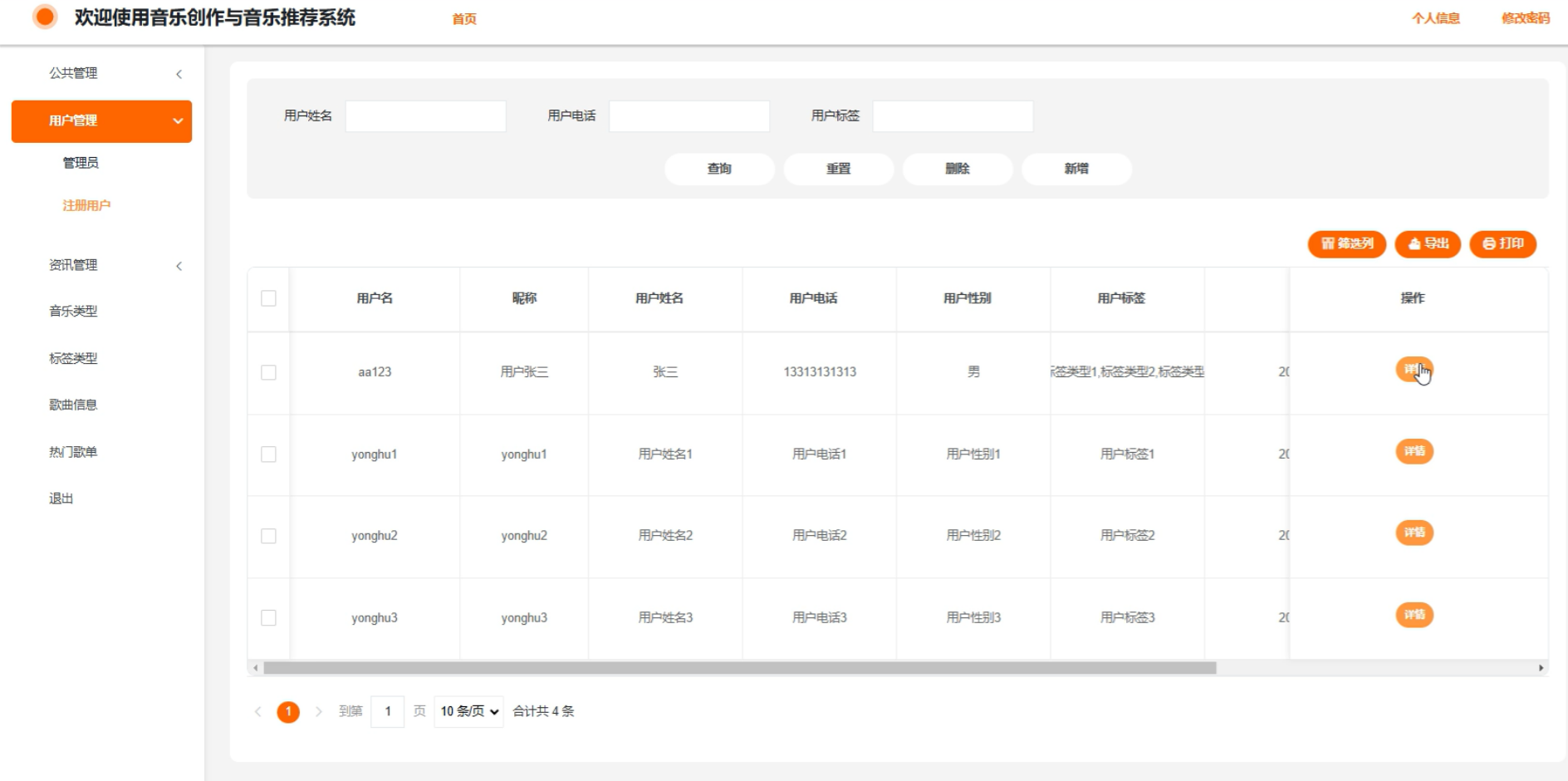
Task: Click the 用户性别 column header
Action: 968,298
